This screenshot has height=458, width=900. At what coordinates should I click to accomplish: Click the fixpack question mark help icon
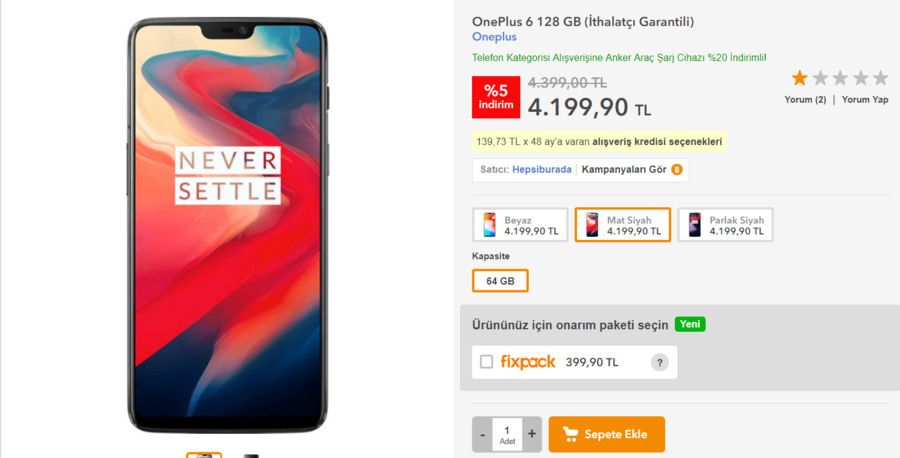click(660, 362)
